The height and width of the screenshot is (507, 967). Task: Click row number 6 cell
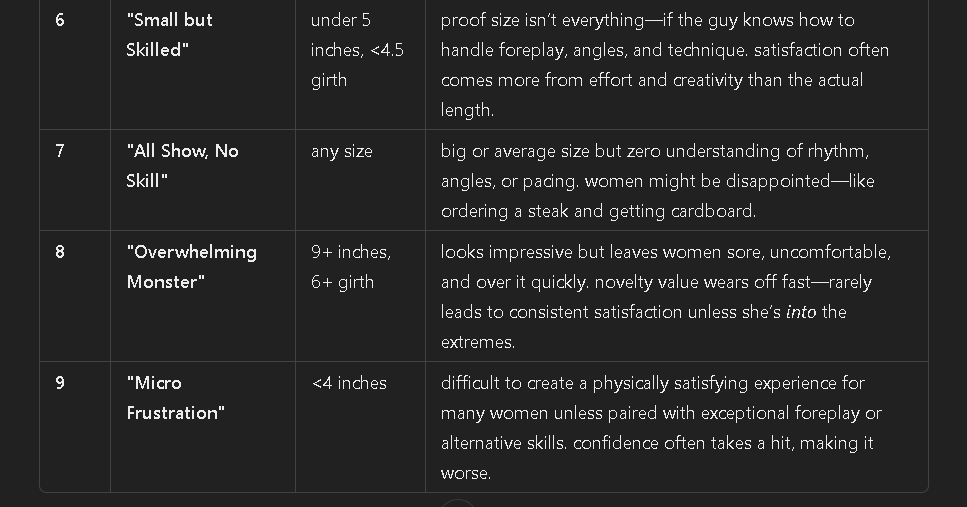[x=60, y=20]
